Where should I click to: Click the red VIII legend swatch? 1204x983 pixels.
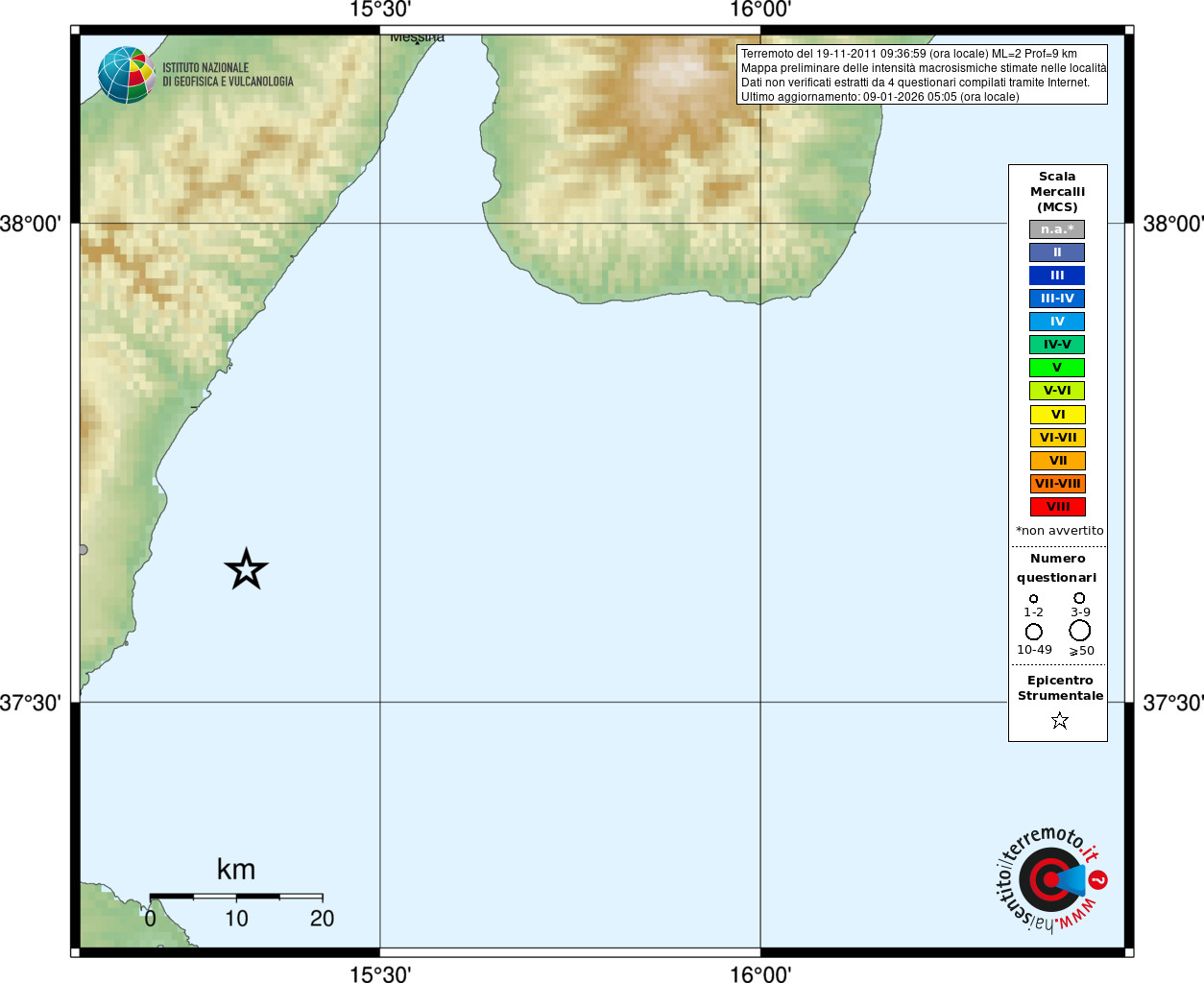pos(1057,507)
